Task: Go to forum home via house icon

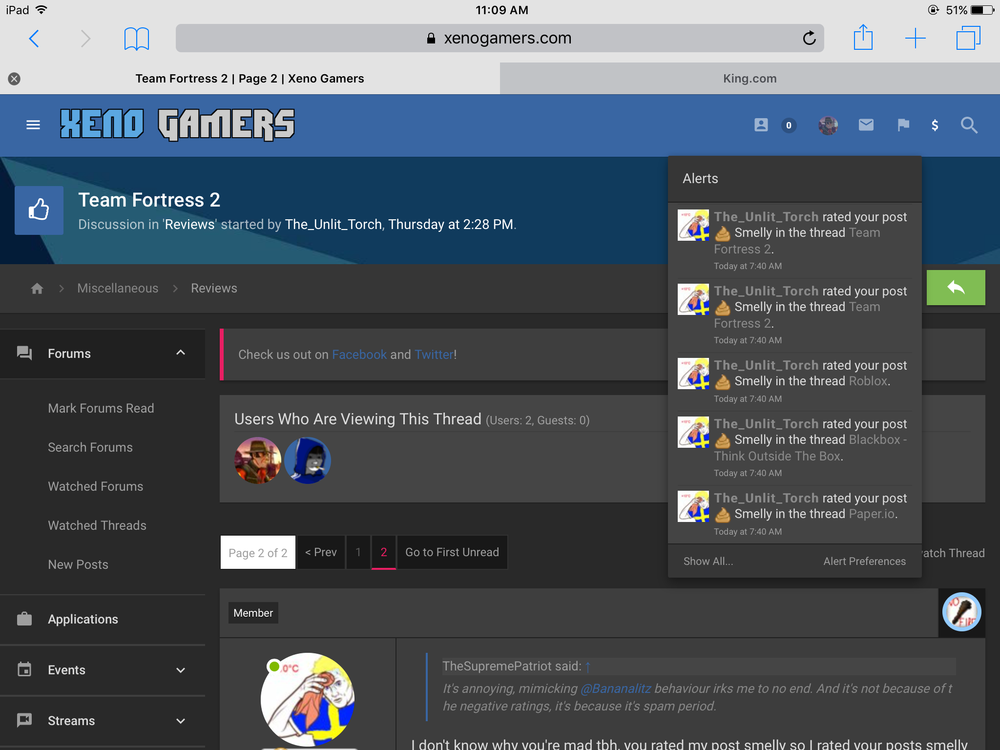Action: pyautogui.click(x=37, y=288)
